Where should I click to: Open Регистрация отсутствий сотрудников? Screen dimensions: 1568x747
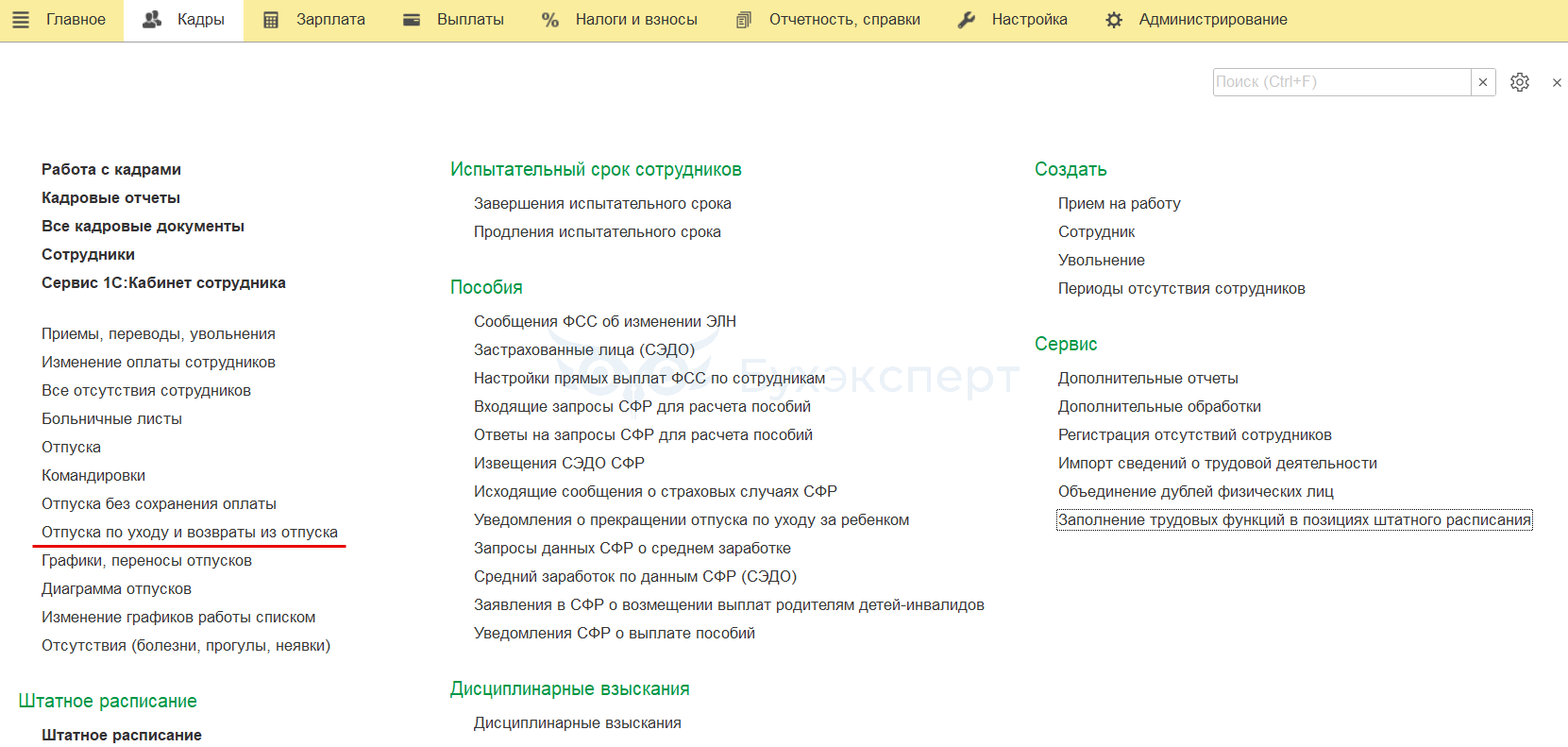pos(1195,435)
